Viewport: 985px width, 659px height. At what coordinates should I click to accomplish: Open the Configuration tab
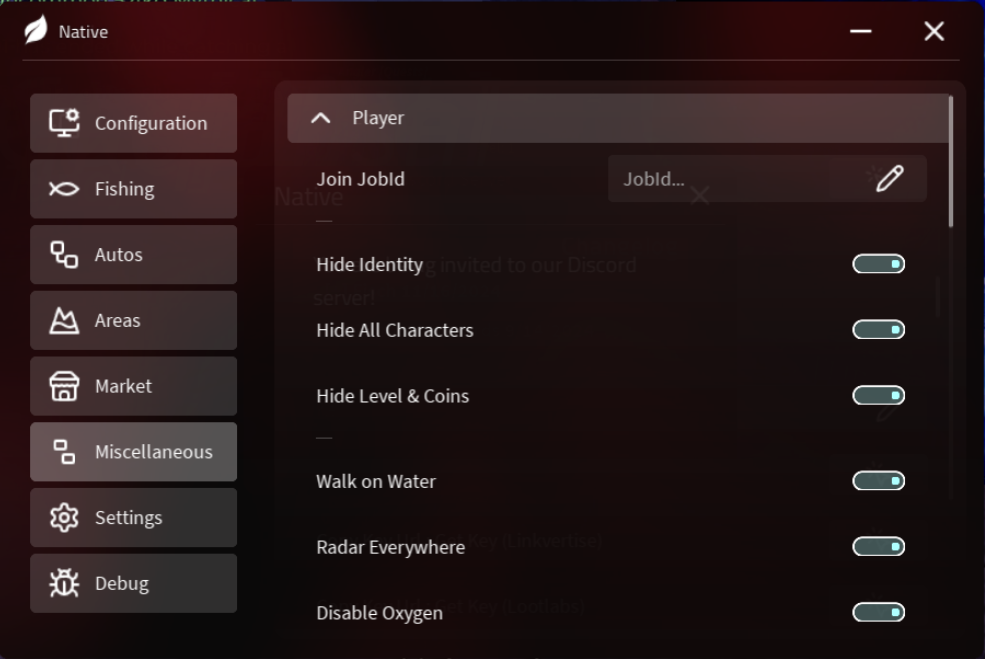(134, 123)
